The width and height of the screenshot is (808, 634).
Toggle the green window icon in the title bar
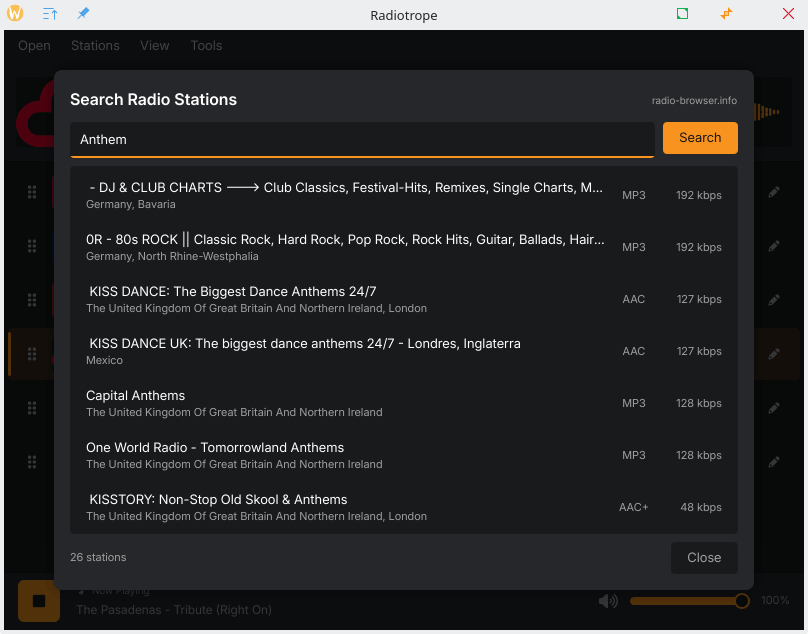point(682,14)
